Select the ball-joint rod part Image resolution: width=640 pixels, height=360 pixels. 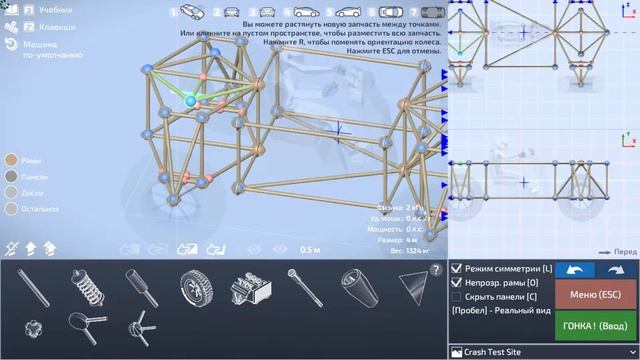[305, 288]
